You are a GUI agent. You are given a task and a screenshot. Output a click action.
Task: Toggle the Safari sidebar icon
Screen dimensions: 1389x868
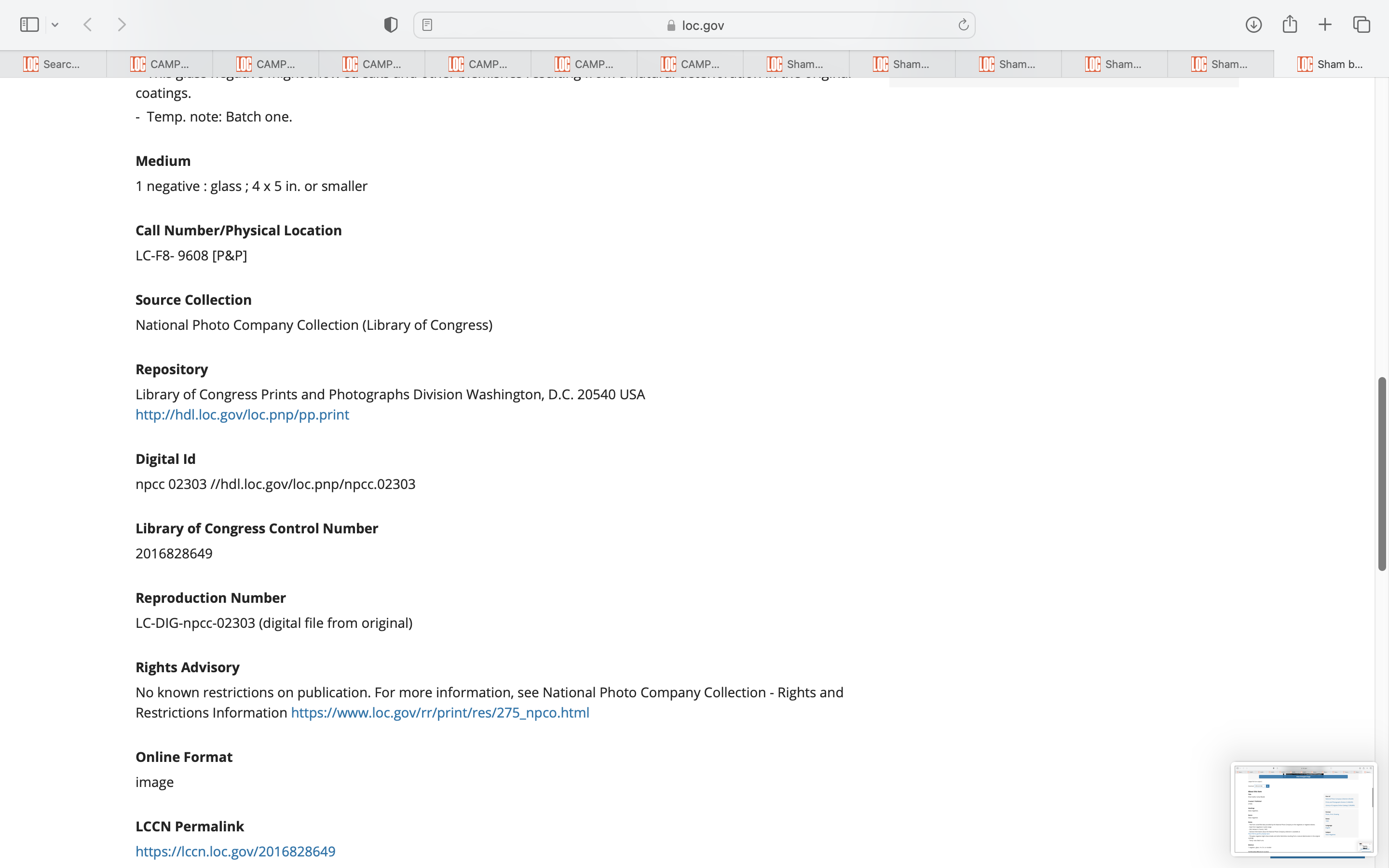click(29, 25)
